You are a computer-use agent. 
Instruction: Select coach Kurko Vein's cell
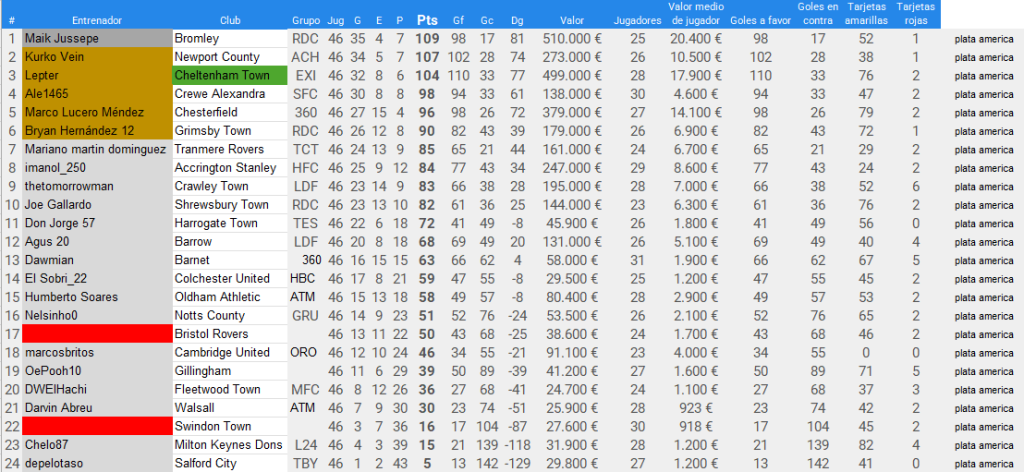click(97, 57)
